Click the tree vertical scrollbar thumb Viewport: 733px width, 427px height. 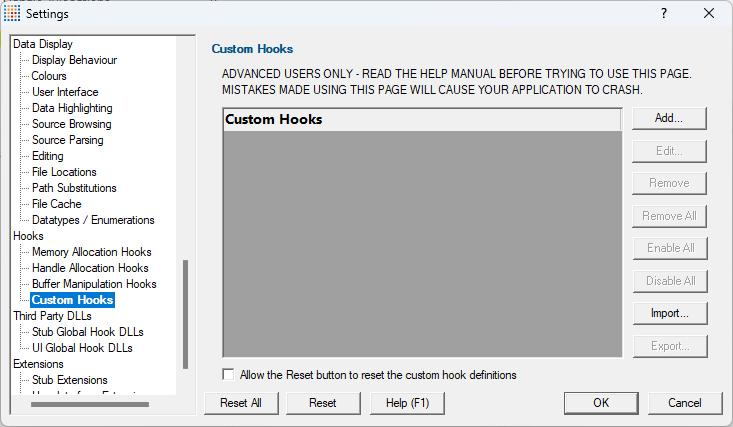(x=185, y=314)
